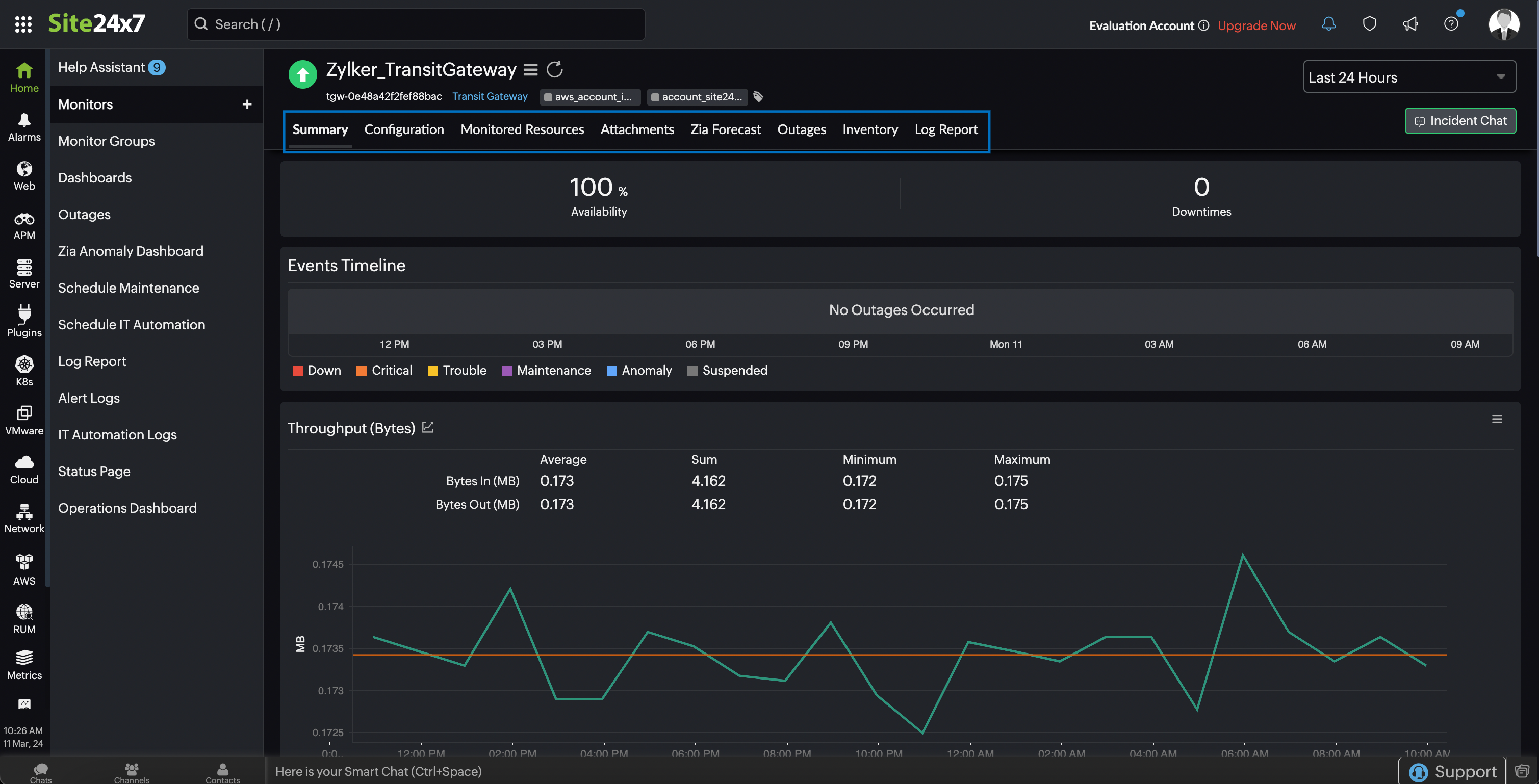Screen dimensions: 1539x784
Task: Switch to the Zia Forecast tab
Action: [x=725, y=129]
